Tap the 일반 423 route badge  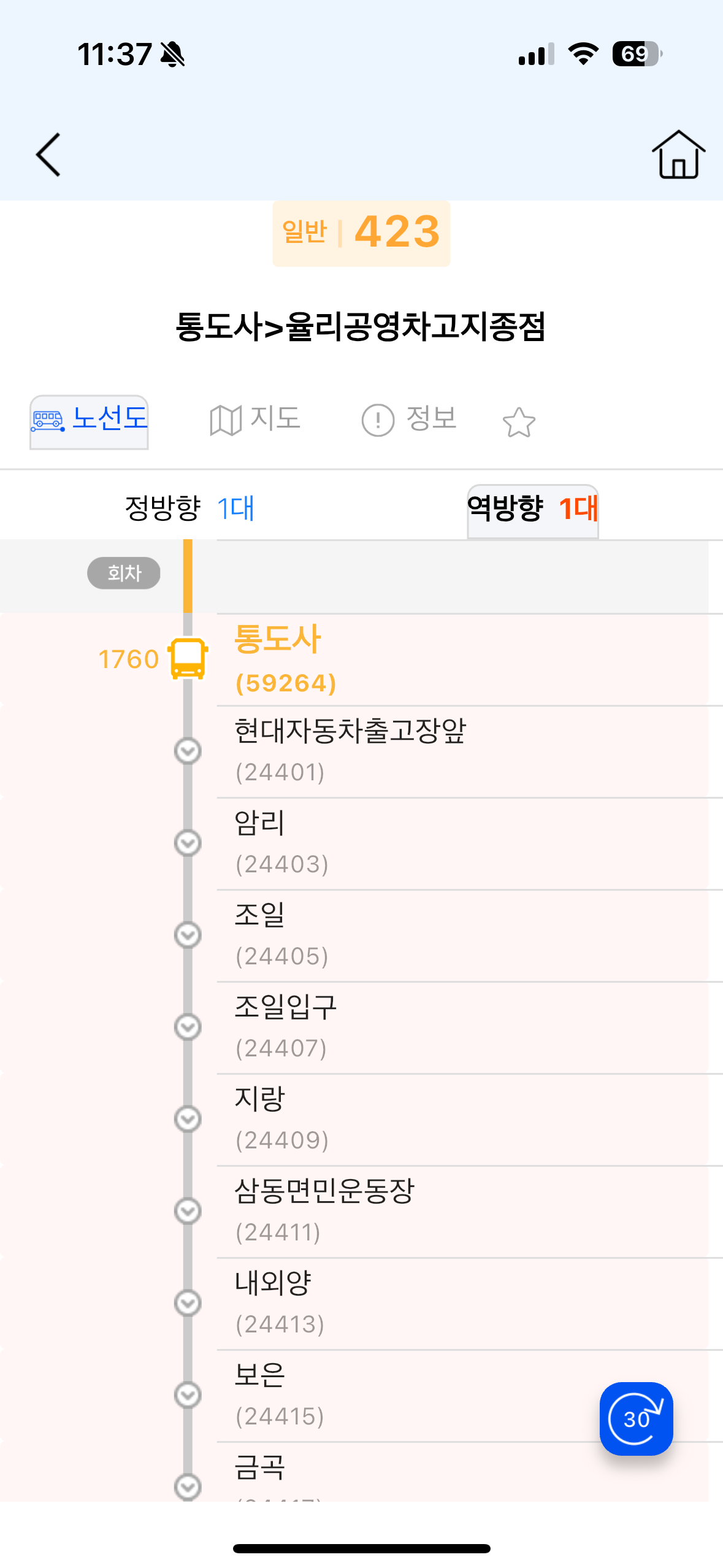click(x=361, y=233)
